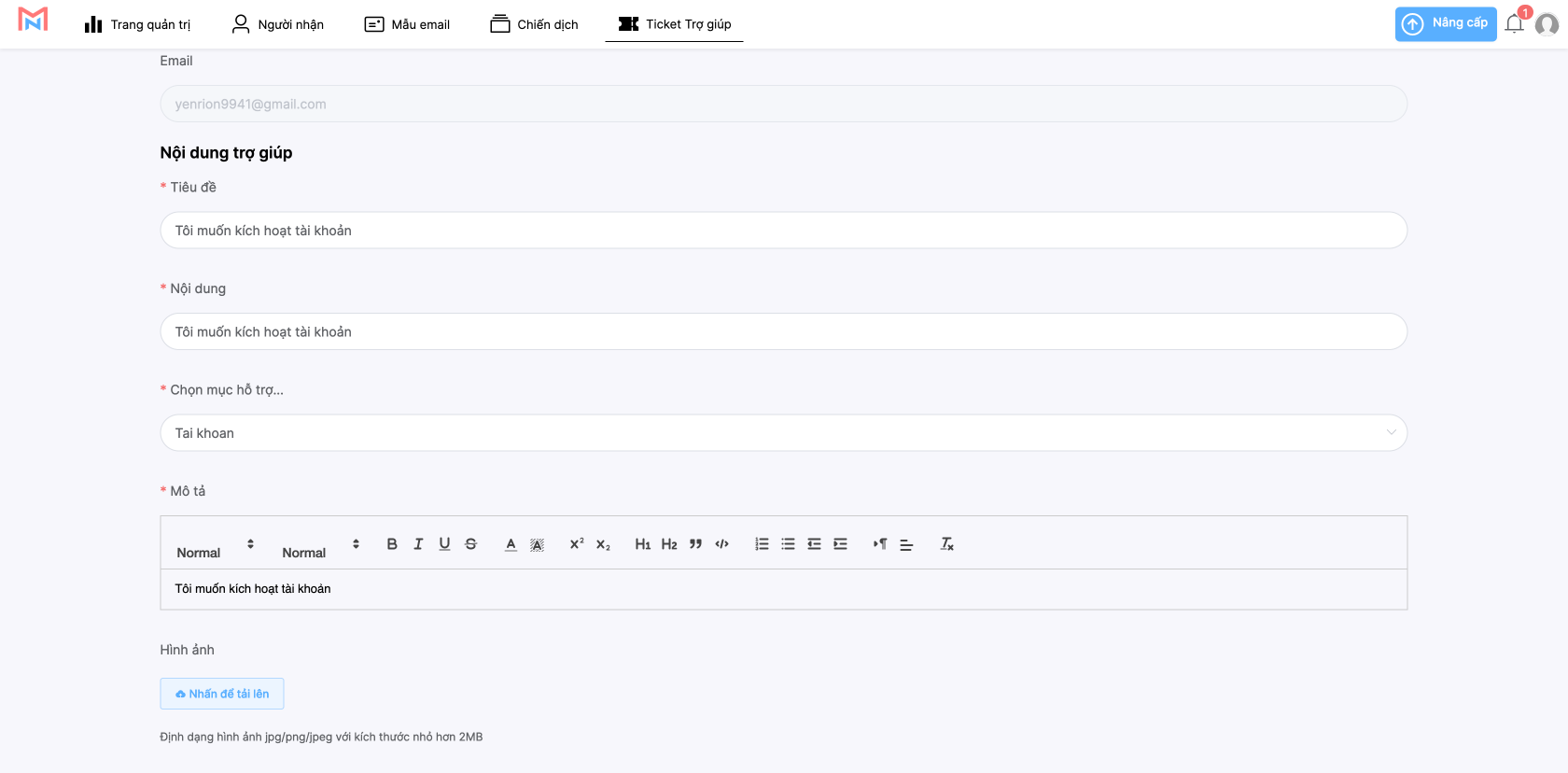Create a bulleted list
The image size is (1568, 773).
point(788,544)
